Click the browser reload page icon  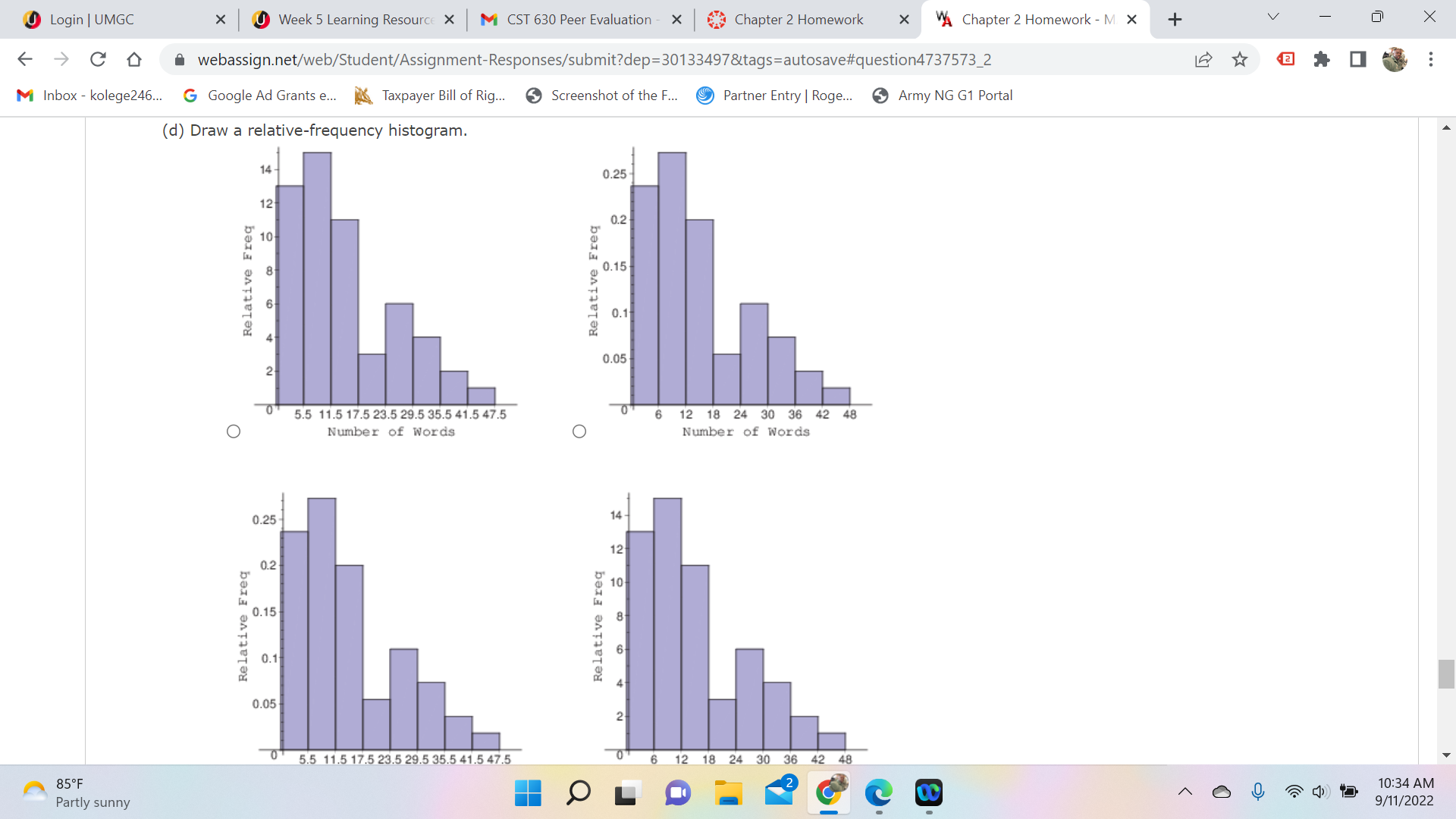point(98,59)
